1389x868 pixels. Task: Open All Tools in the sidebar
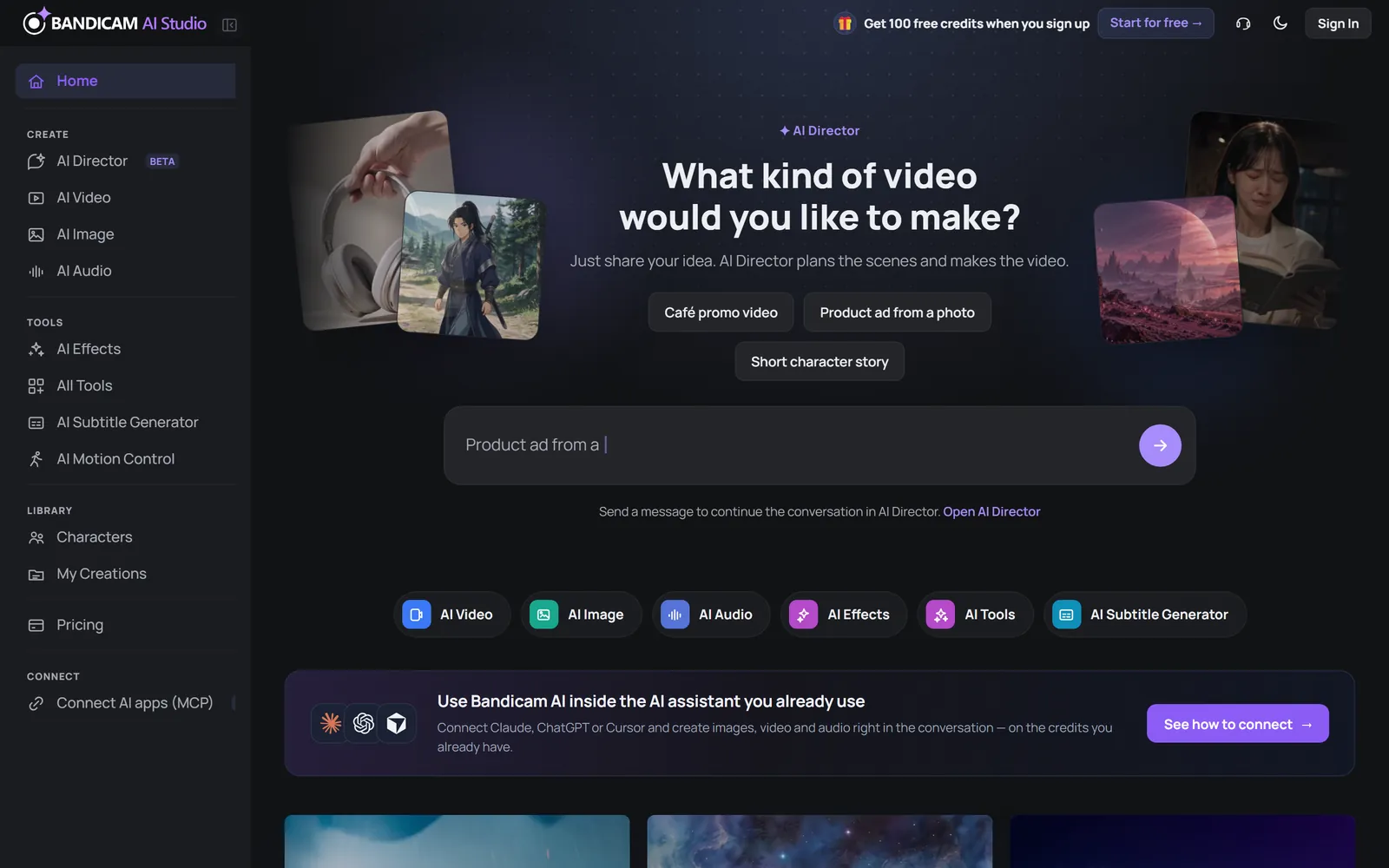[126, 385]
